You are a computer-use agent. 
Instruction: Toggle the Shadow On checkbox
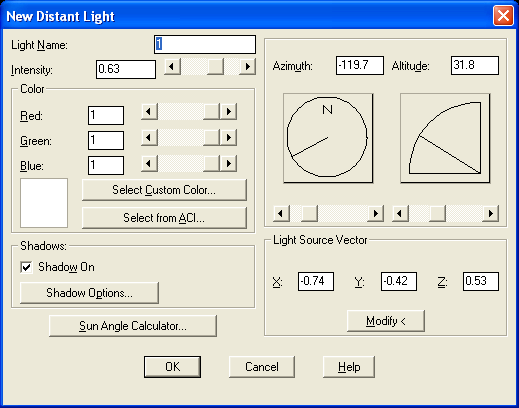point(26,267)
